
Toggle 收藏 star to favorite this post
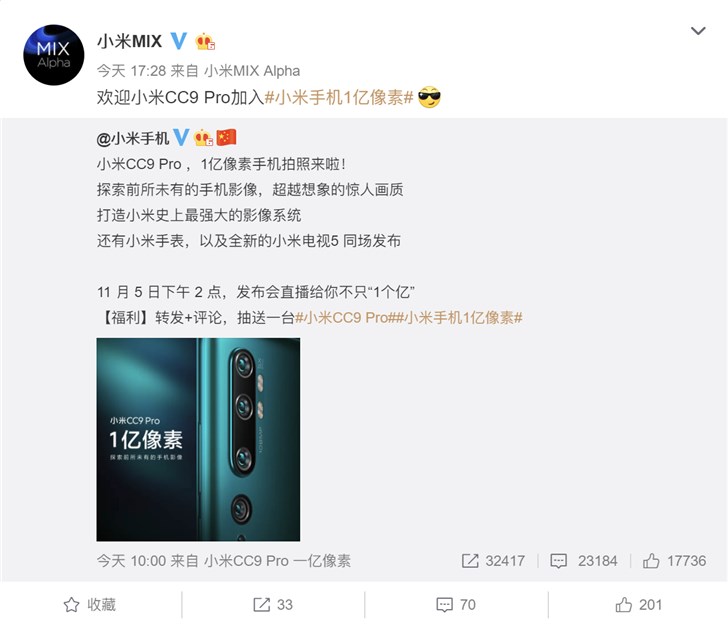pyautogui.click(x=90, y=605)
